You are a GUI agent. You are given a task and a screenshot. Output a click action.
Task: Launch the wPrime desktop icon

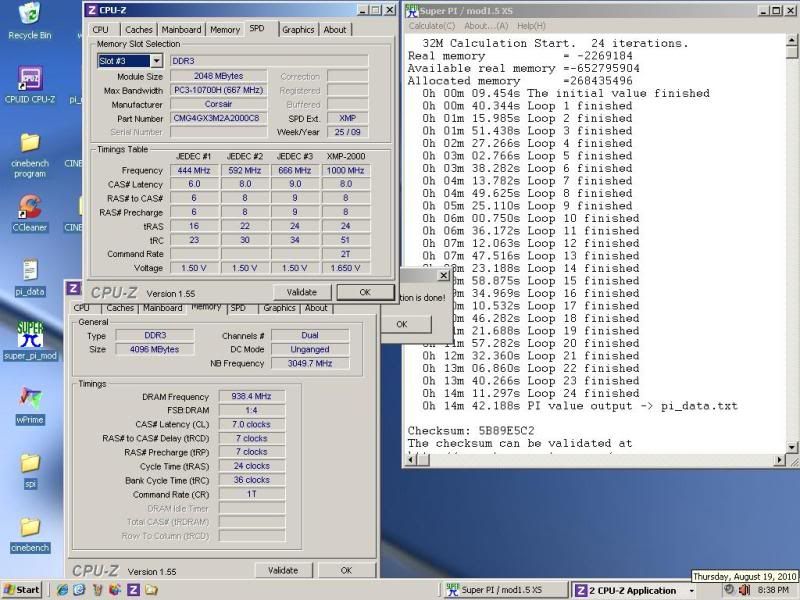30,405
